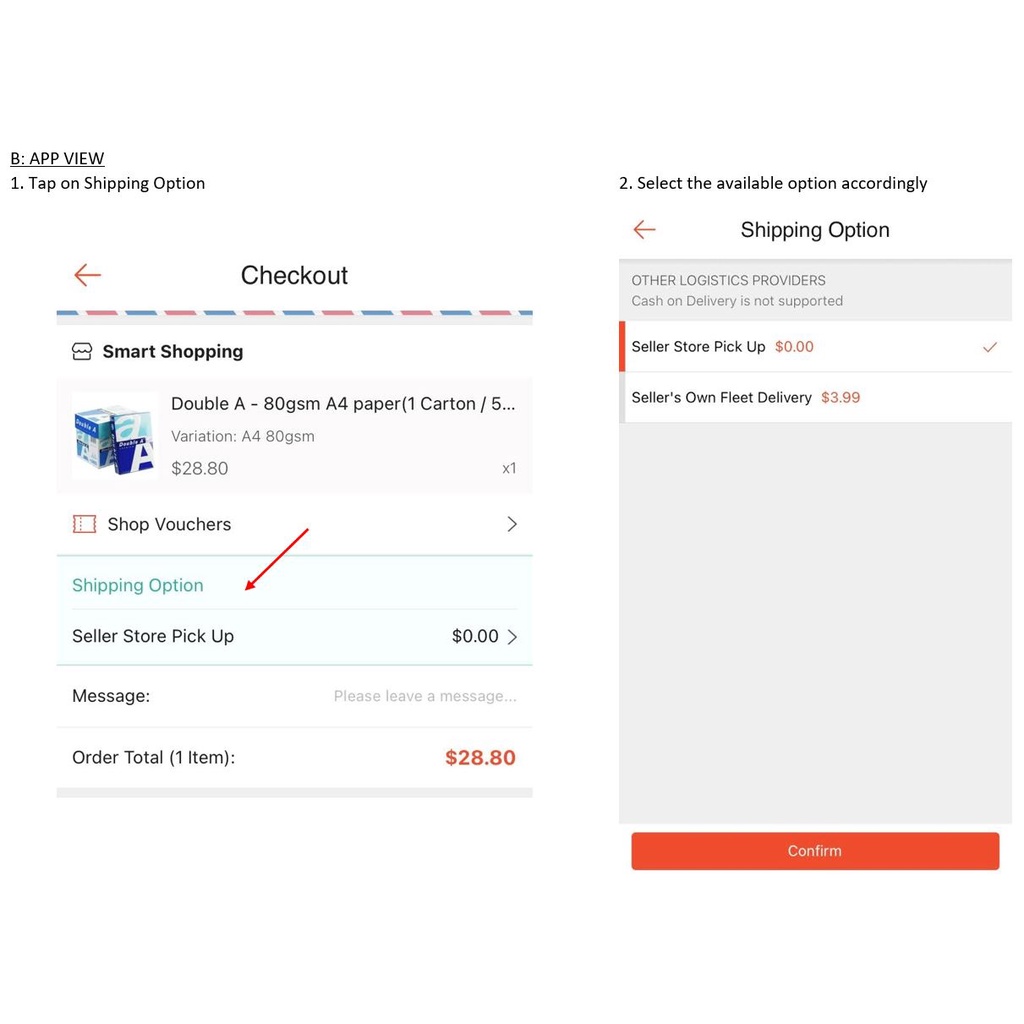Tap the back arrow on Shipping Option
1024x1024 pixels.
pos(645,230)
